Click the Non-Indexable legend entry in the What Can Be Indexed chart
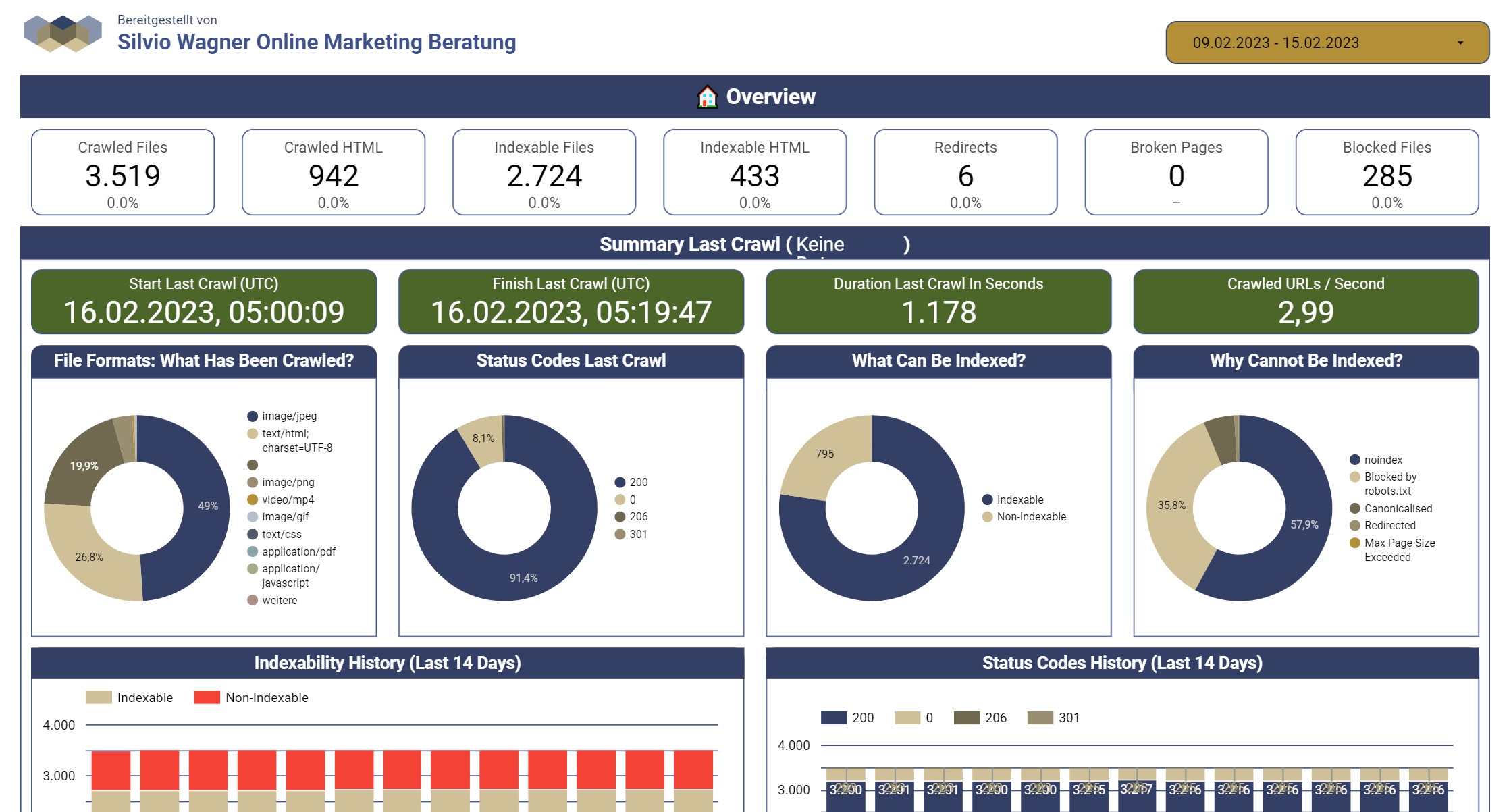 [x=1024, y=516]
